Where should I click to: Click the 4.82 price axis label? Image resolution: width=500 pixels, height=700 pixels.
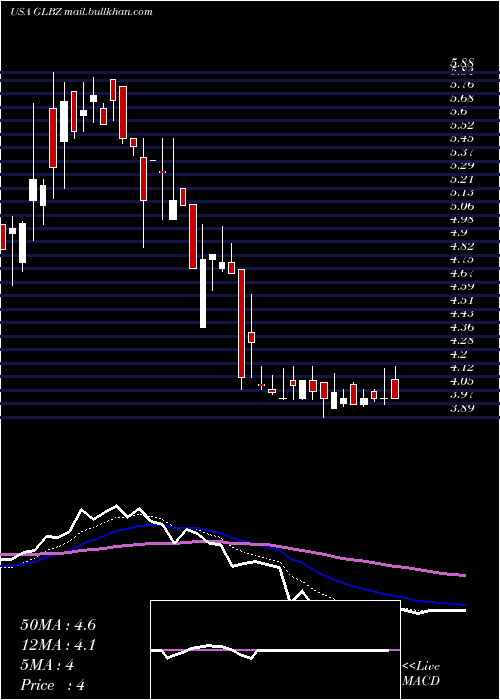[462, 246]
